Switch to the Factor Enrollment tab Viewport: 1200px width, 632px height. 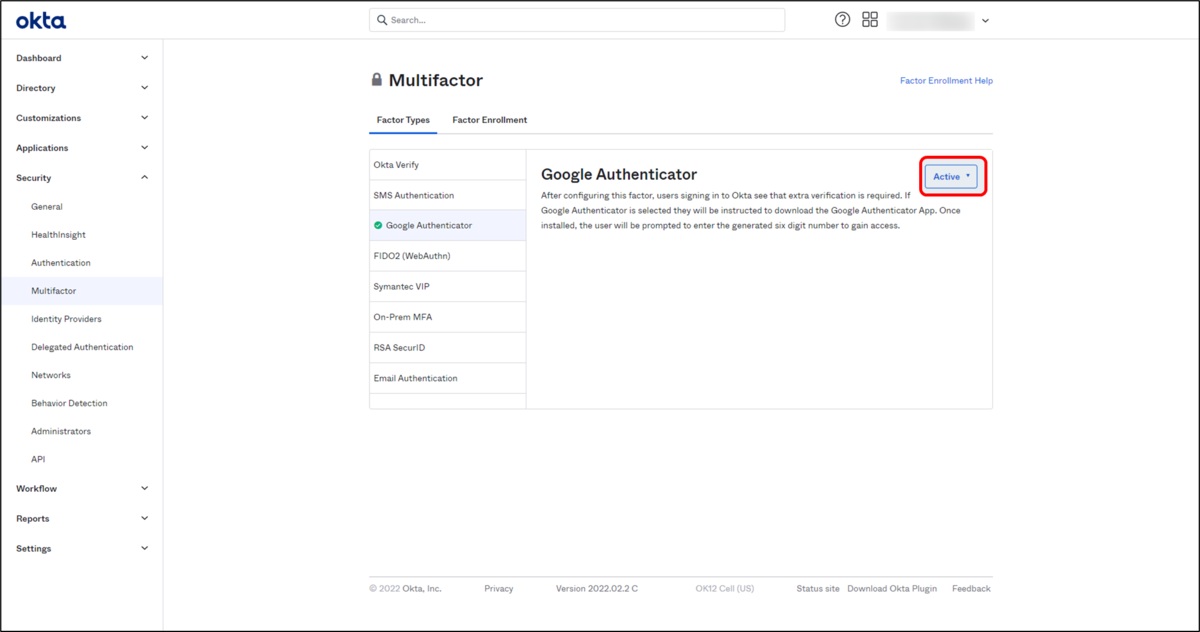pos(490,120)
